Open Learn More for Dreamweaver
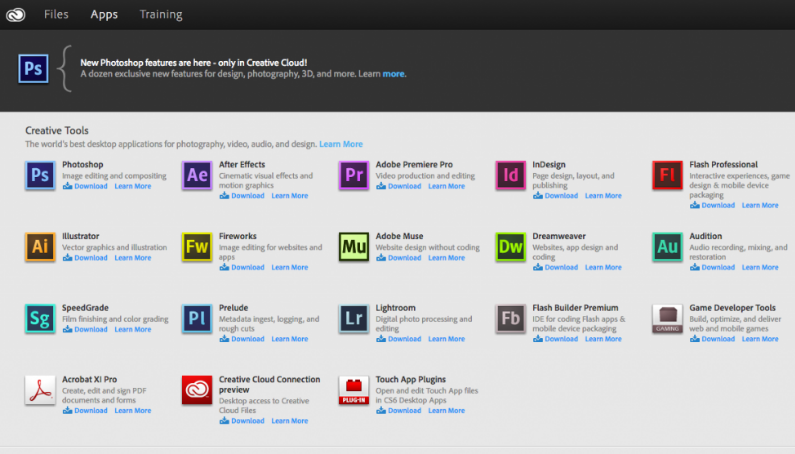Image resolution: width=795 pixels, height=454 pixels. point(603,267)
